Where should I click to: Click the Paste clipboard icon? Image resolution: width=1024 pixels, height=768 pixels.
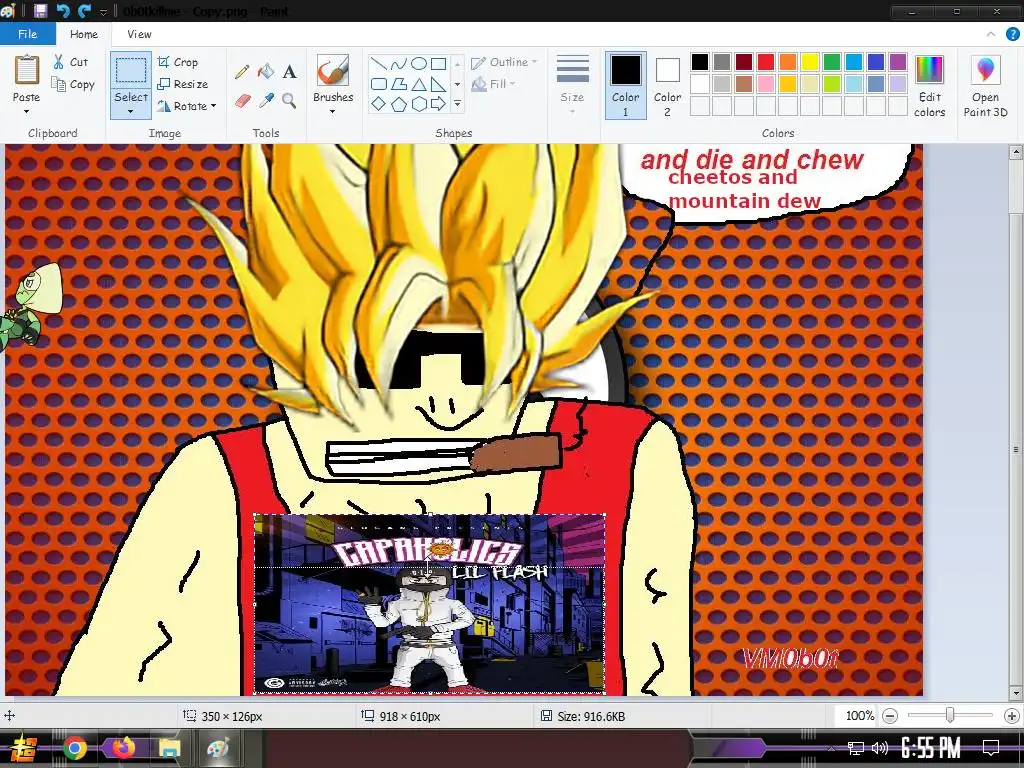click(x=27, y=70)
